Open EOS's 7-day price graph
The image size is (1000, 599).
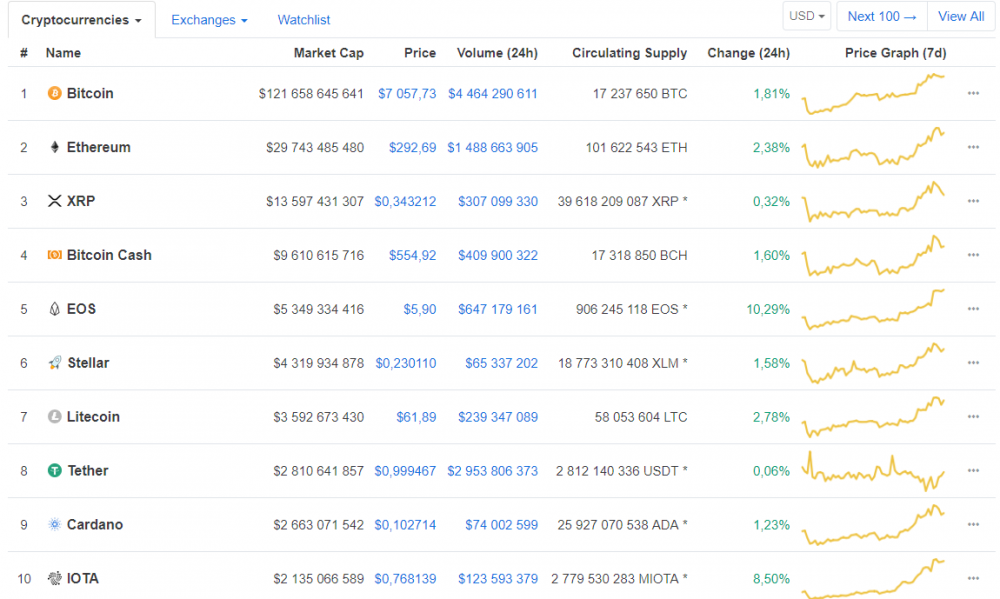pyautogui.click(x=873, y=309)
